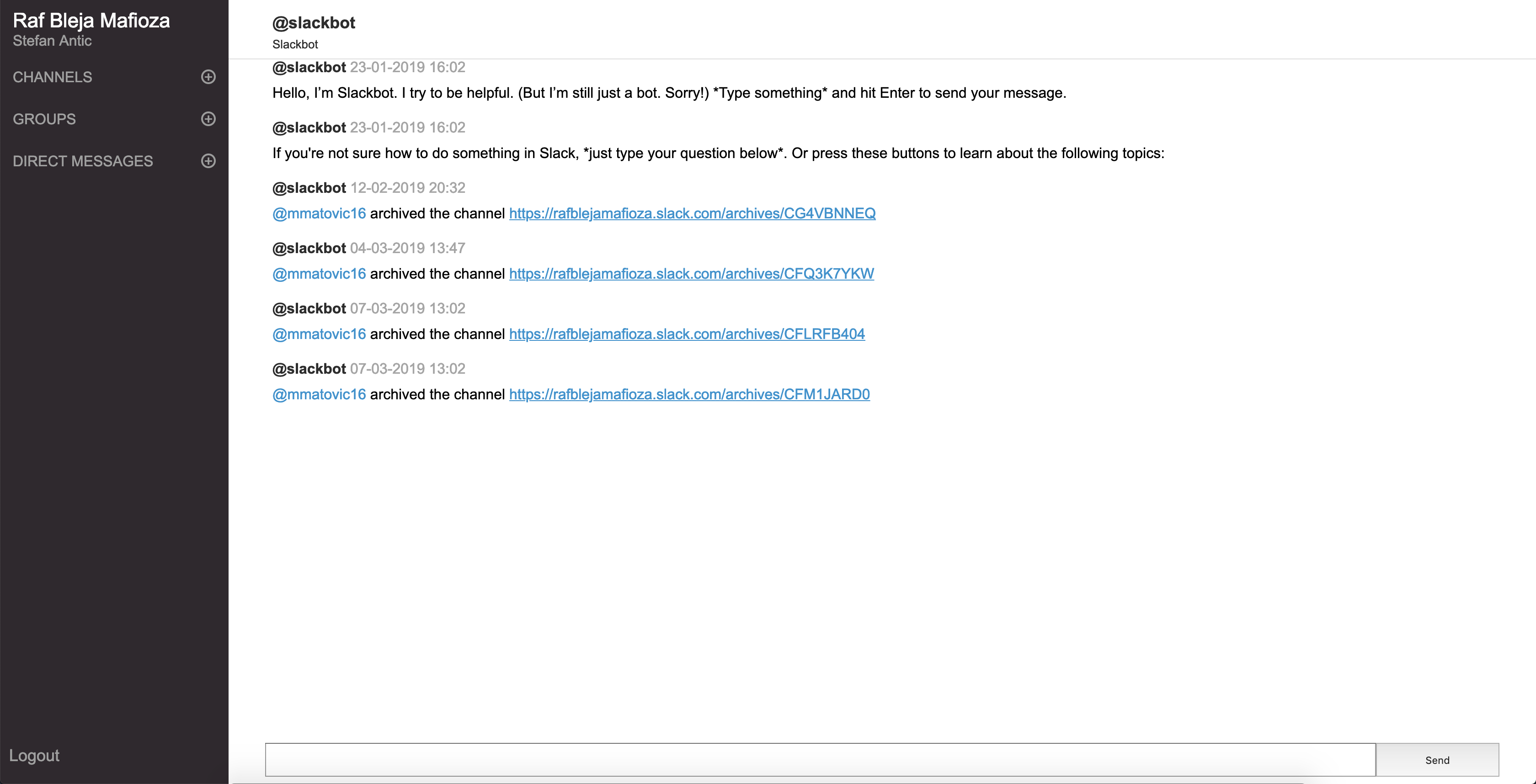The width and height of the screenshot is (1536, 784).
Task: Click the plus icon next to CHANNELS
Action: [x=208, y=77]
